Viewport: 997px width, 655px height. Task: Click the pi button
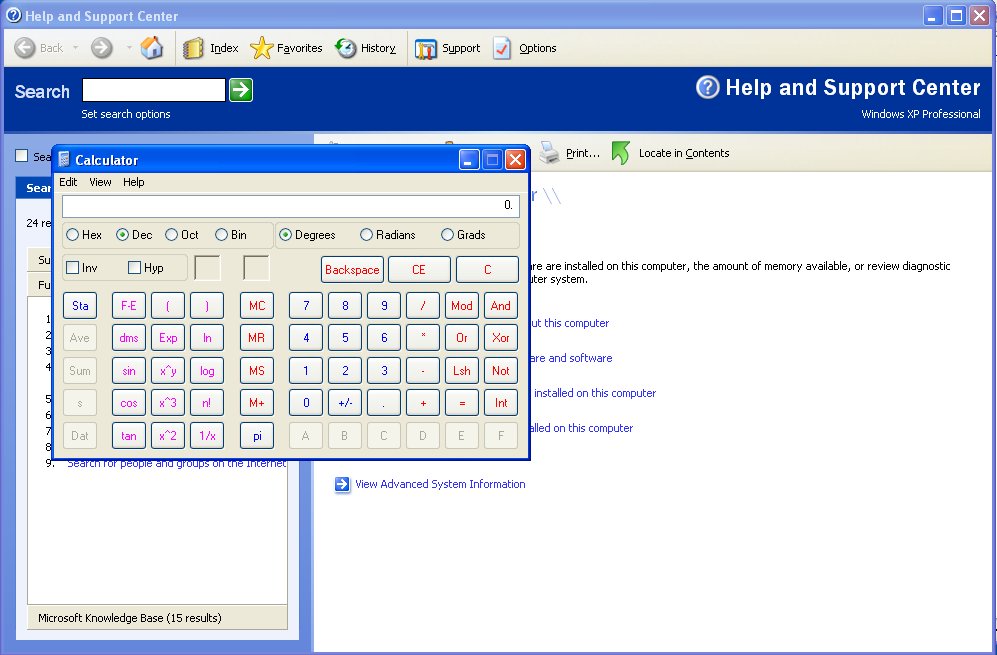pos(257,436)
